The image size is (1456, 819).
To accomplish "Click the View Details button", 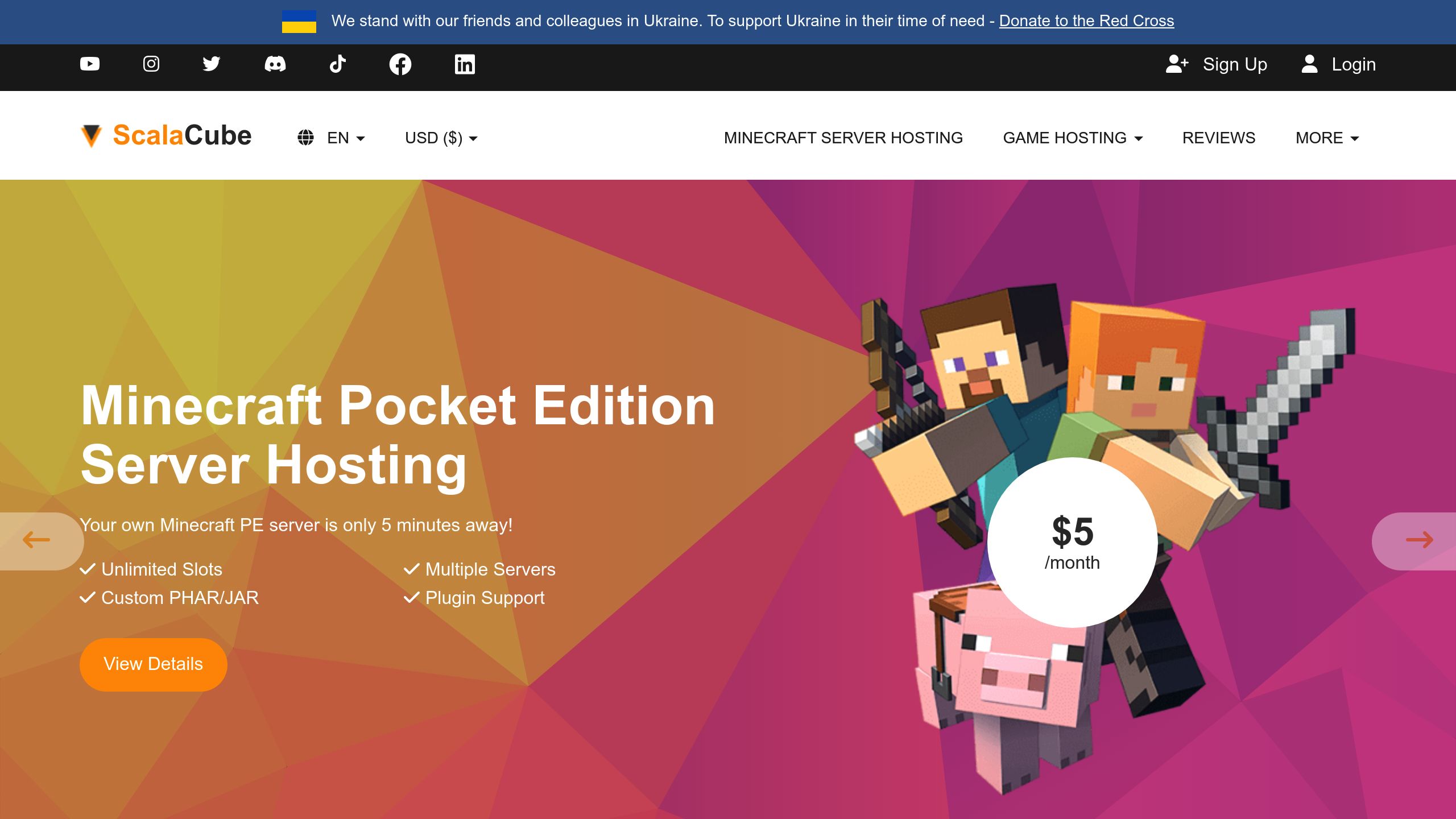I will coord(153,664).
